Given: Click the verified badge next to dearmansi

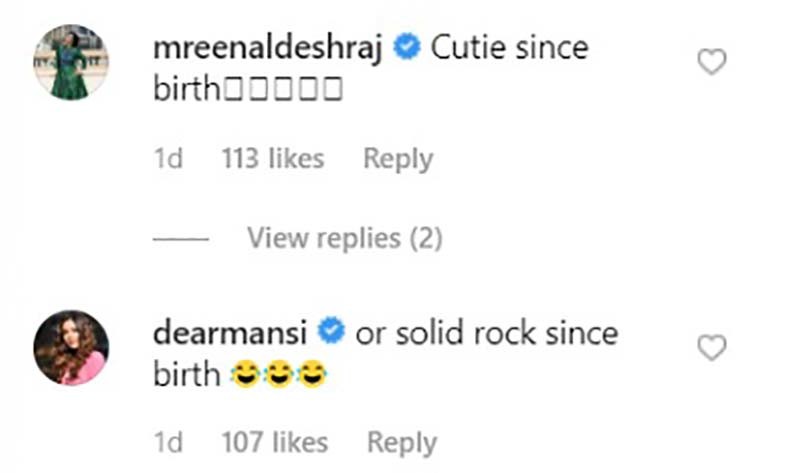Looking at the screenshot, I should [x=331, y=331].
